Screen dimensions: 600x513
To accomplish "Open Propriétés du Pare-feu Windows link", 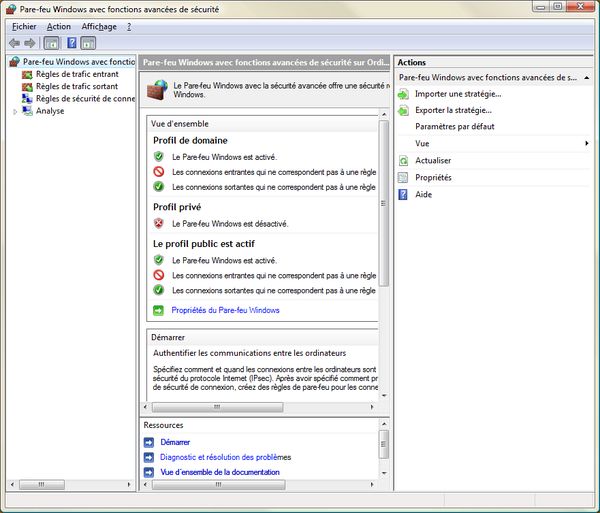I will (x=225, y=310).
